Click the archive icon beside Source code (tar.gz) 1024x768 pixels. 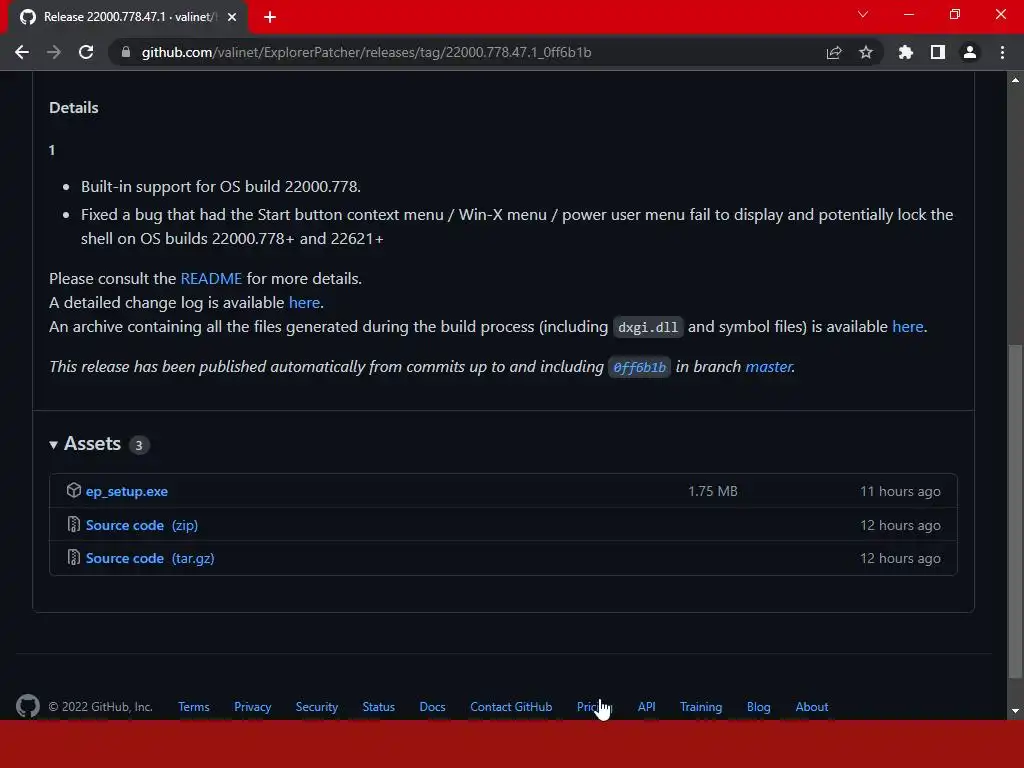click(74, 558)
